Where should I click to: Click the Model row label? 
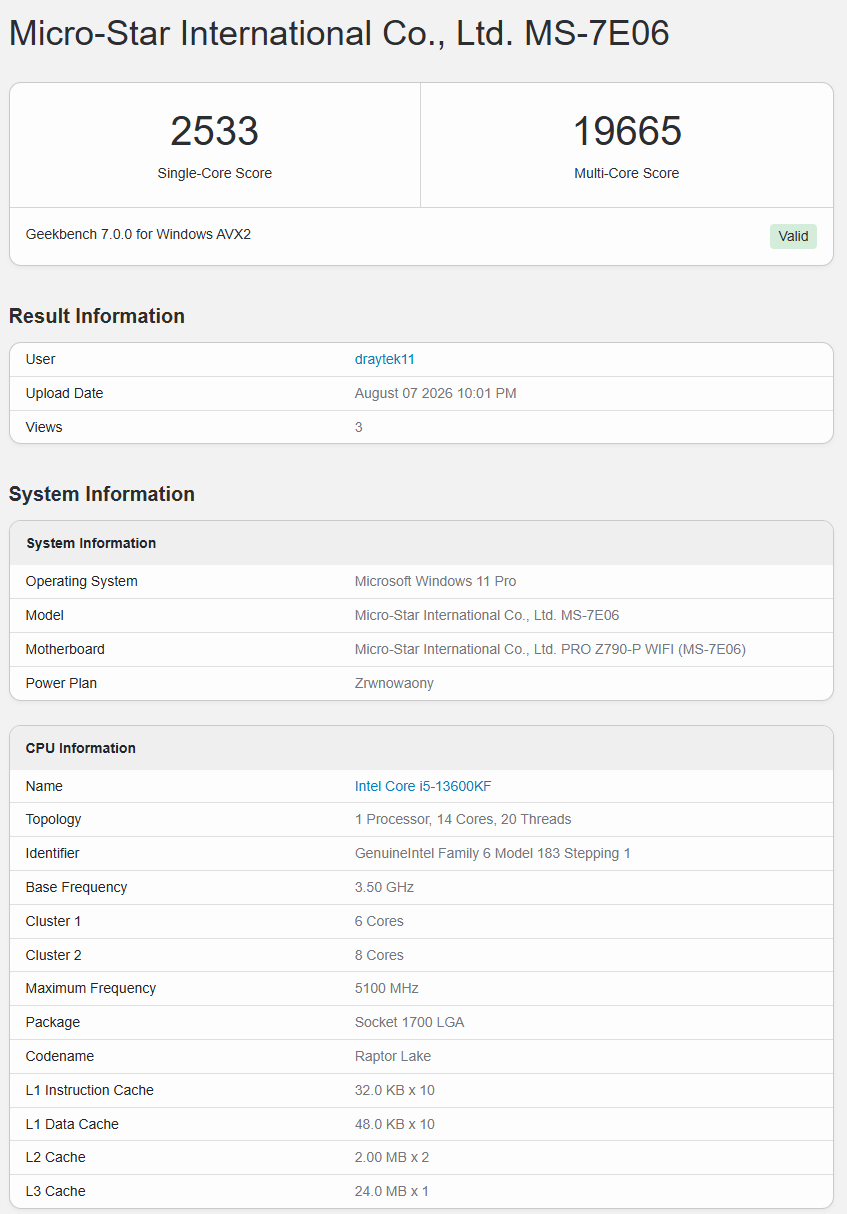click(x=45, y=615)
